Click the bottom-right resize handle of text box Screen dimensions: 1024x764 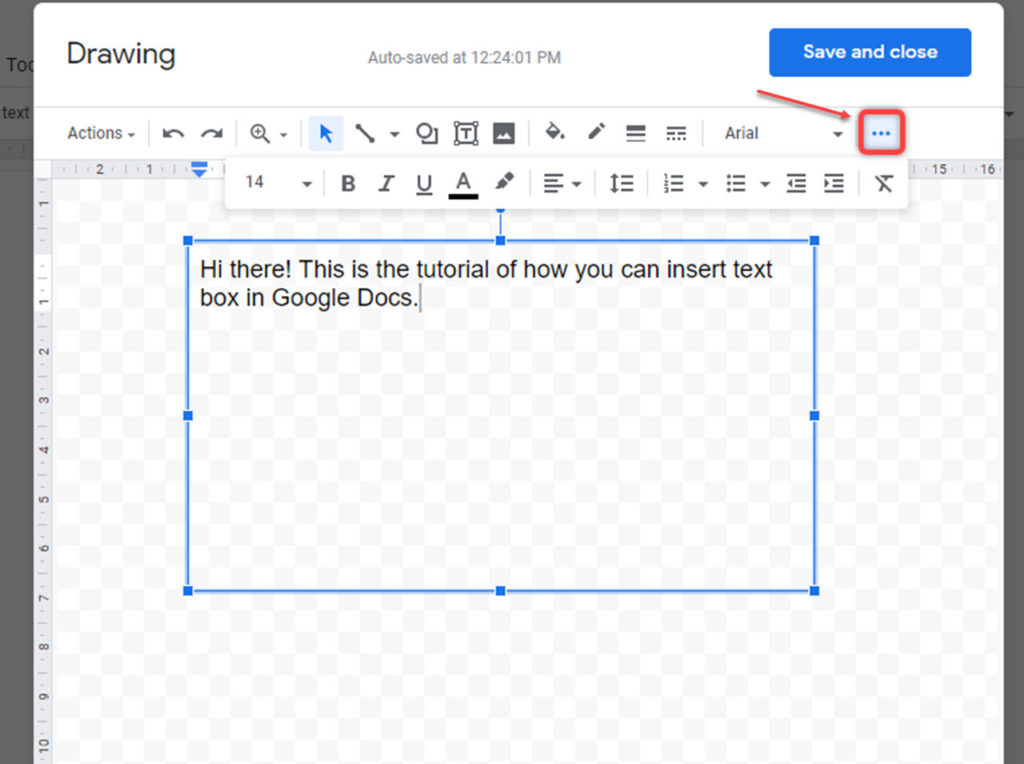(814, 590)
